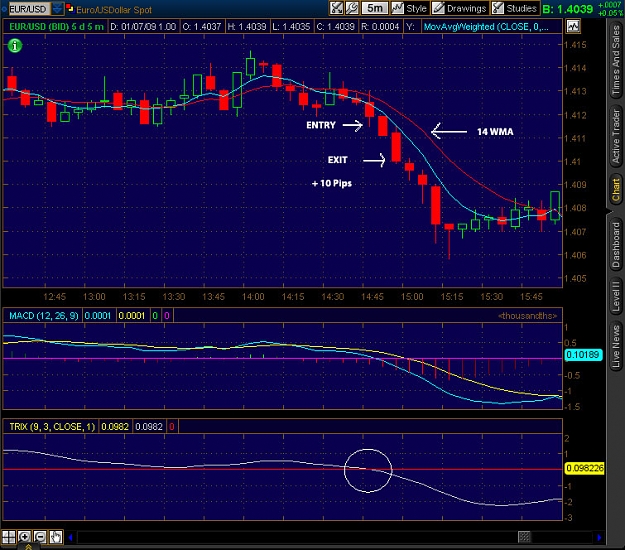
Task: Click the cyan 0.10189 MACD value tag
Action: click(x=583, y=355)
